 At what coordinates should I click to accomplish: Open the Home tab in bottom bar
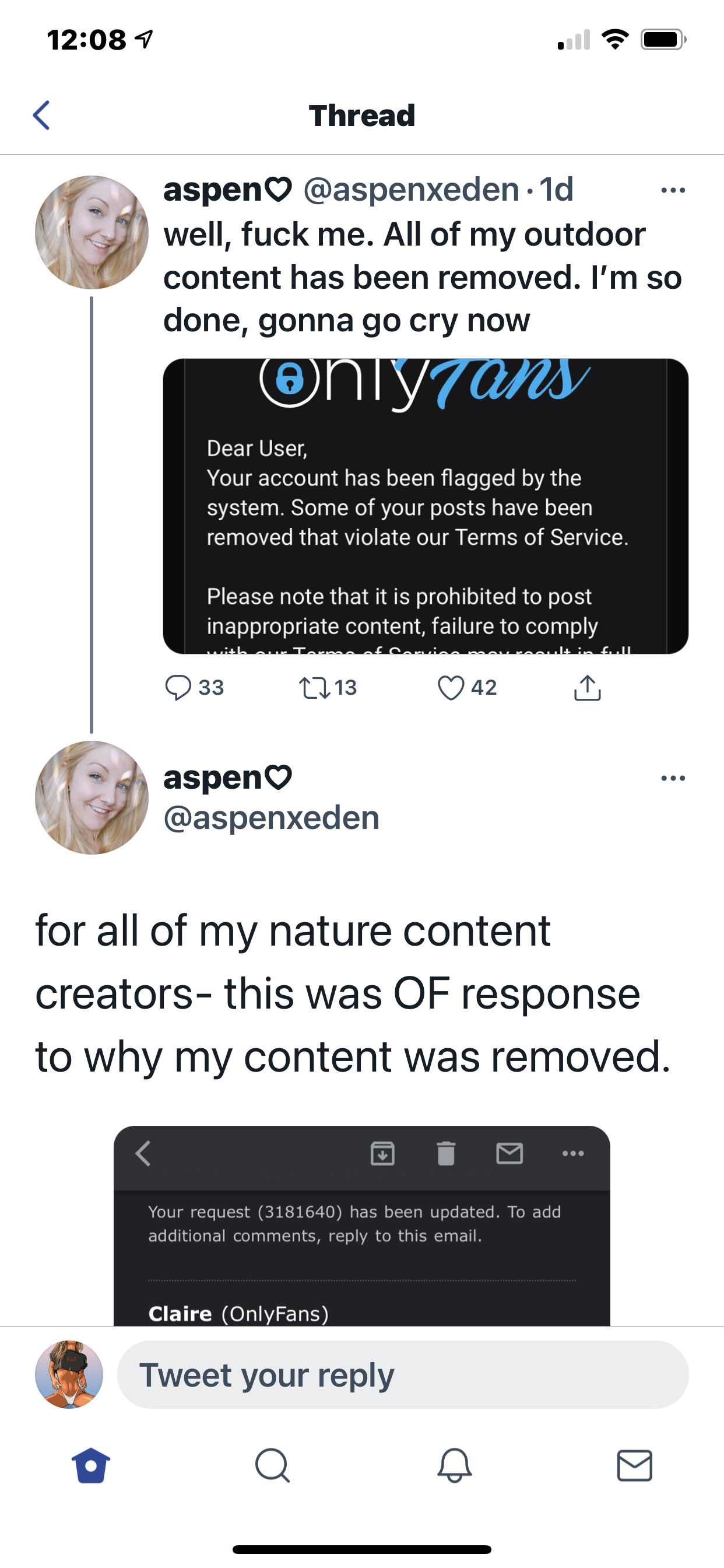(x=91, y=1465)
